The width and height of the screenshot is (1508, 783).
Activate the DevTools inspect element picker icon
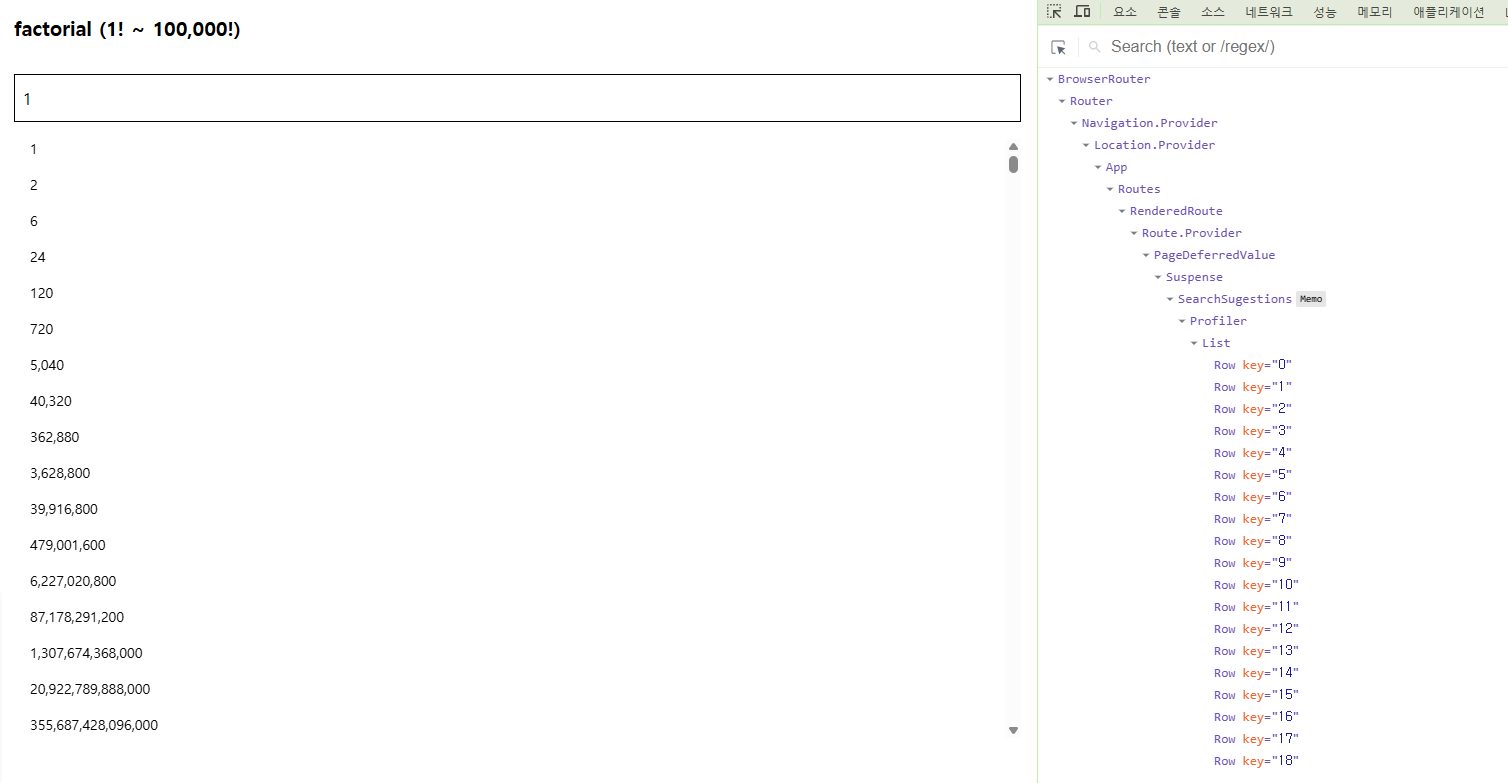(x=1054, y=12)
